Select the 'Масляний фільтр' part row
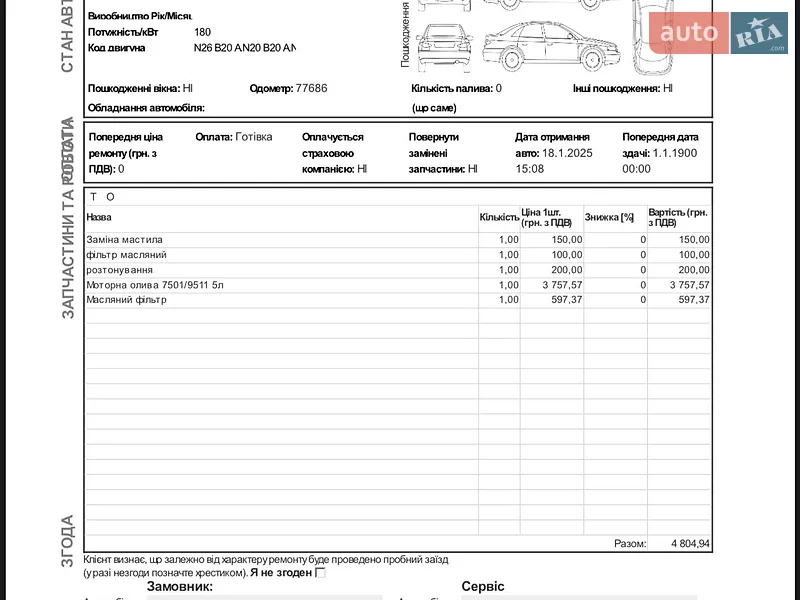The image size is (800, 600). (397, 300)
